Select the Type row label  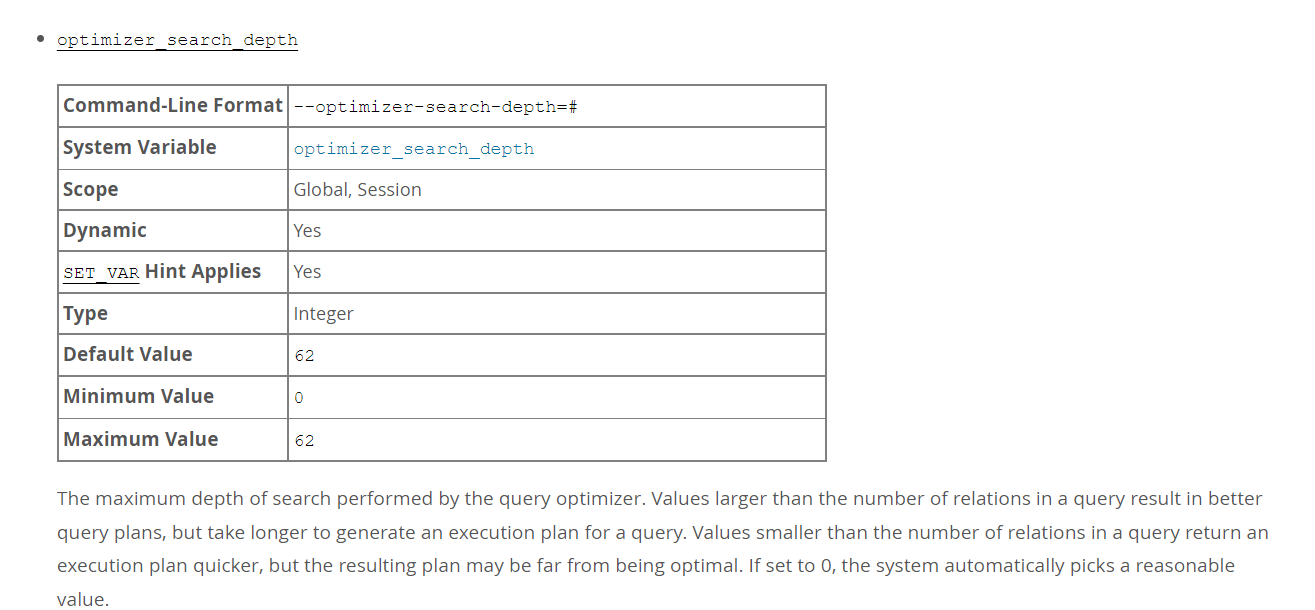[85, 313]
